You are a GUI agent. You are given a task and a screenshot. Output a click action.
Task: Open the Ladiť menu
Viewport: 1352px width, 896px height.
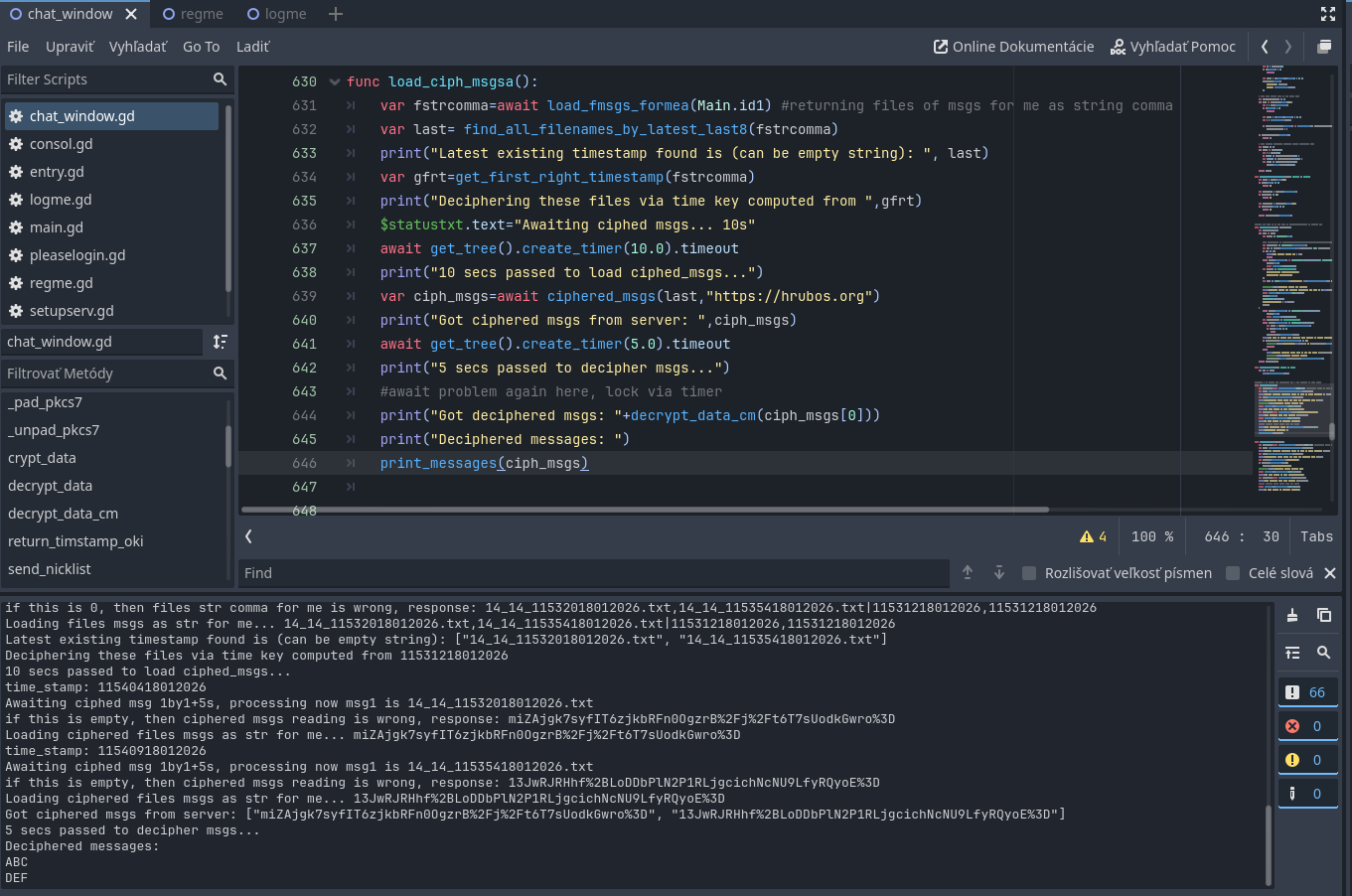pyautogui.click(x=252, y=47)
